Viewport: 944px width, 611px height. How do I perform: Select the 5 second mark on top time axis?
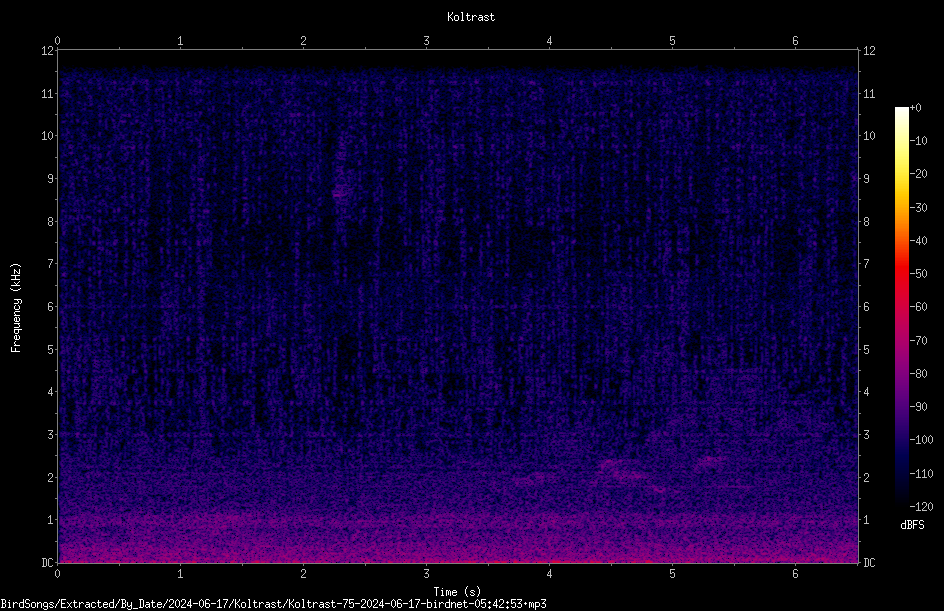[672, 41]
